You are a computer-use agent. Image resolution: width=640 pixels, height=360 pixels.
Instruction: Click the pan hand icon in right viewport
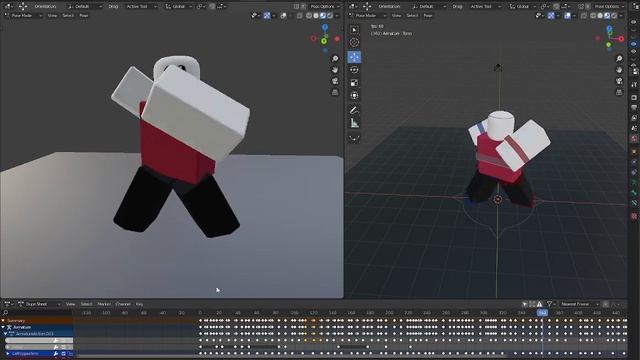click(619, 70)
